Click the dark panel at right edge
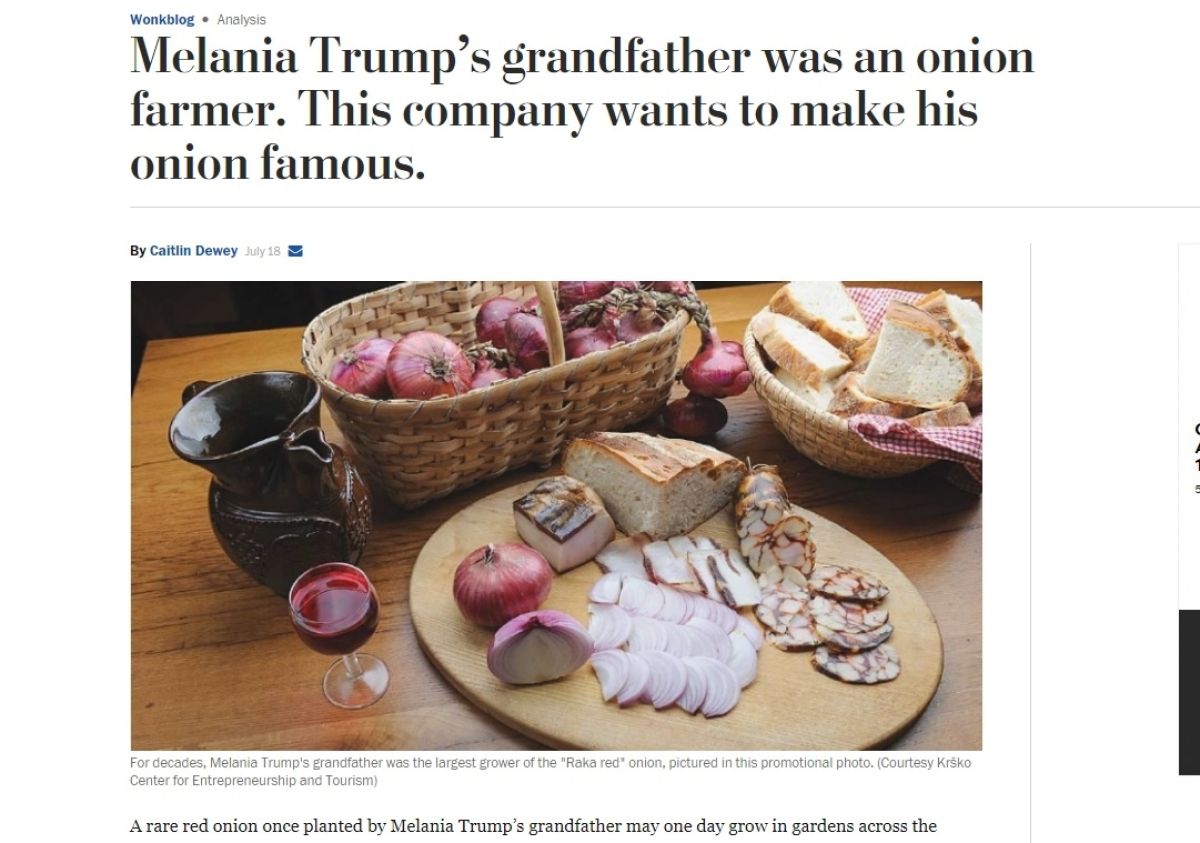The image size is (1200, 843). pos(1189,692)
